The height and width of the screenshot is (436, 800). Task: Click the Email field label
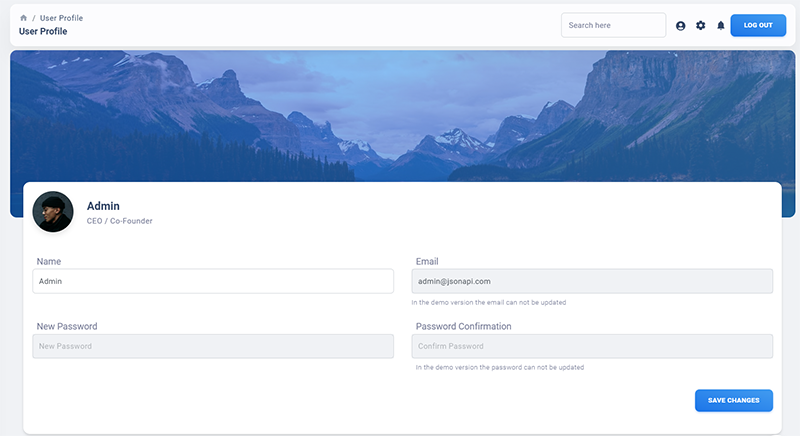click(x=427, y=262)
